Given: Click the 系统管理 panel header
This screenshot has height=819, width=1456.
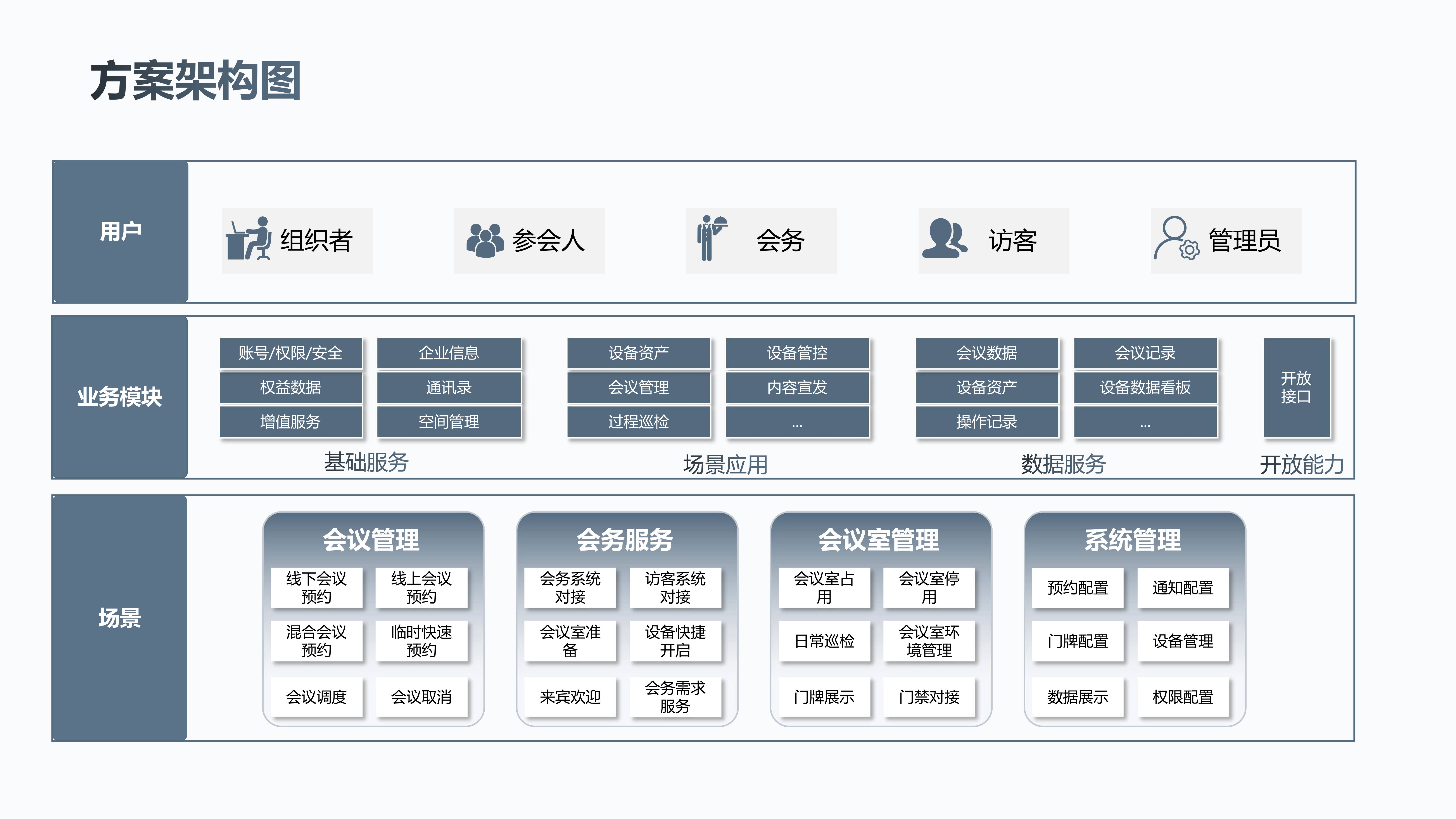Looking at the screenshot, I should [1133, 540].
